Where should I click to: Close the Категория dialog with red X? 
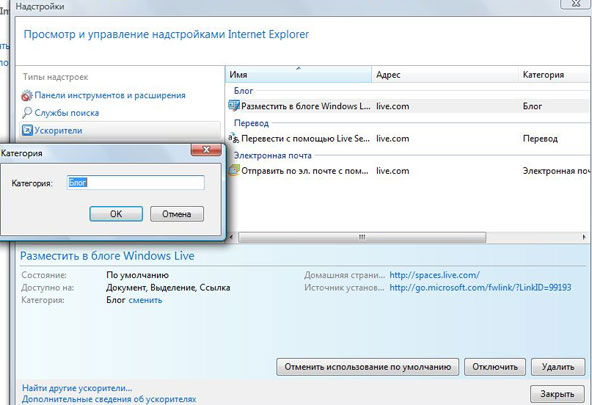206,149
